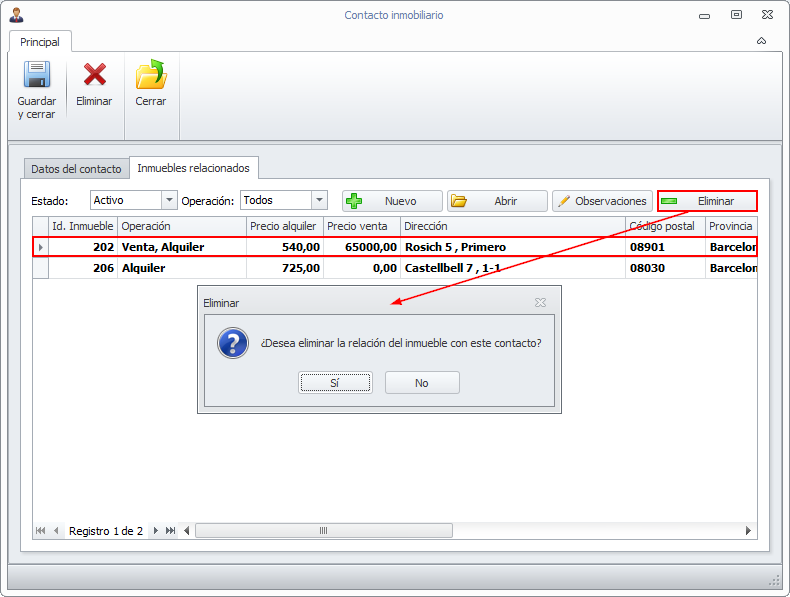Click the Precio alquiler column header
Screen dimensions: 790x597
(285, 226)
